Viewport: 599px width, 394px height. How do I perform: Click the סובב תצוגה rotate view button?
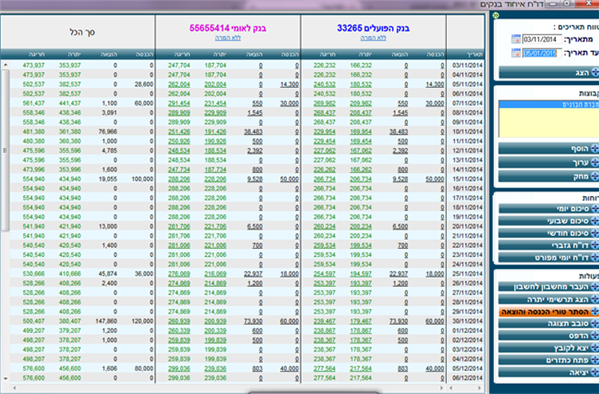[x=549, y=324]
